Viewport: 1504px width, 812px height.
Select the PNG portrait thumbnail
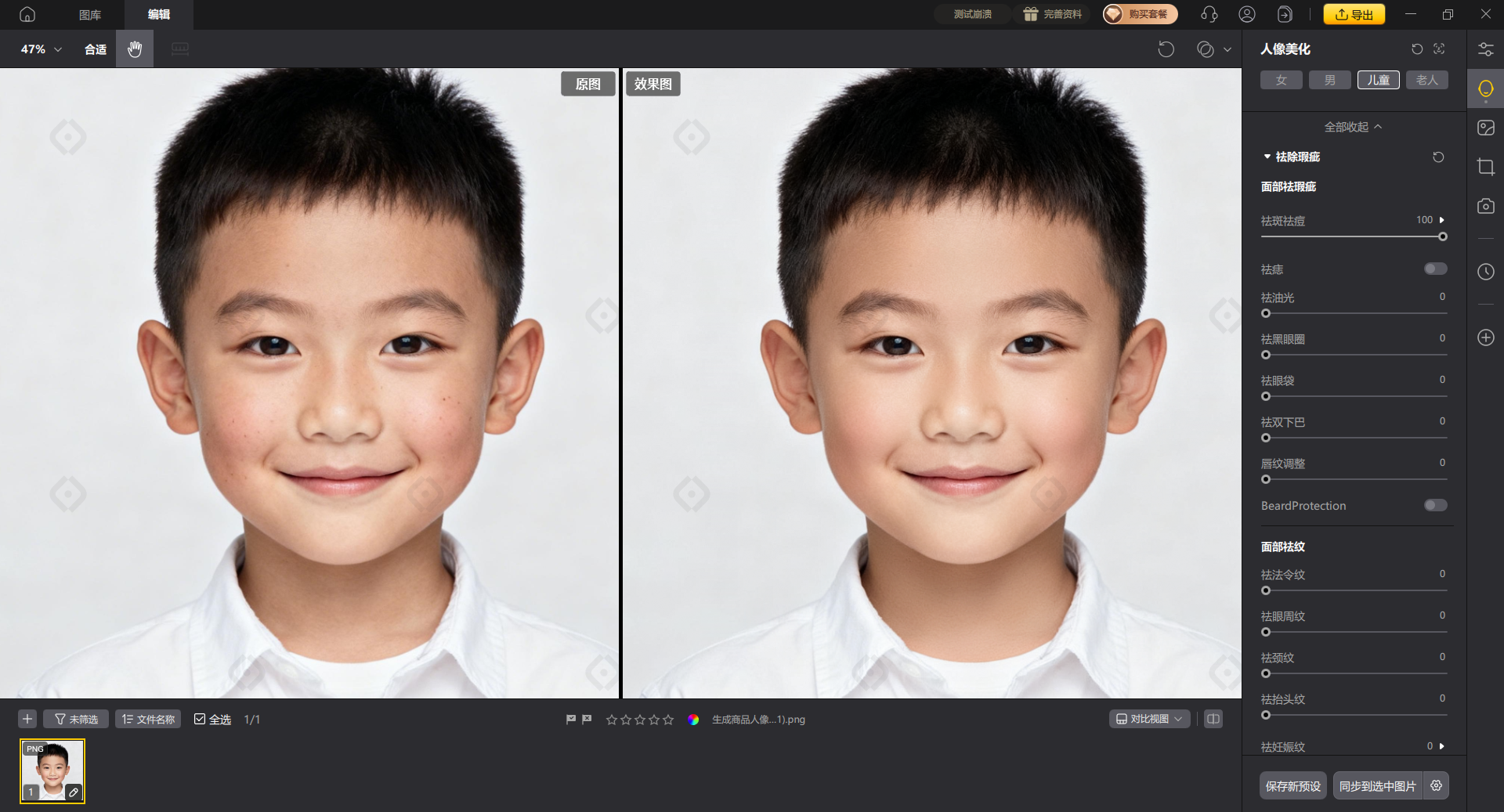click(x=52, y=771)
